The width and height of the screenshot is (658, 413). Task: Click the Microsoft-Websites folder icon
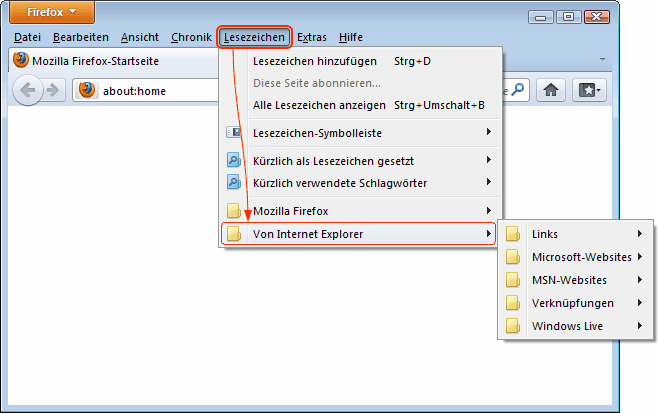coord(512,257)
